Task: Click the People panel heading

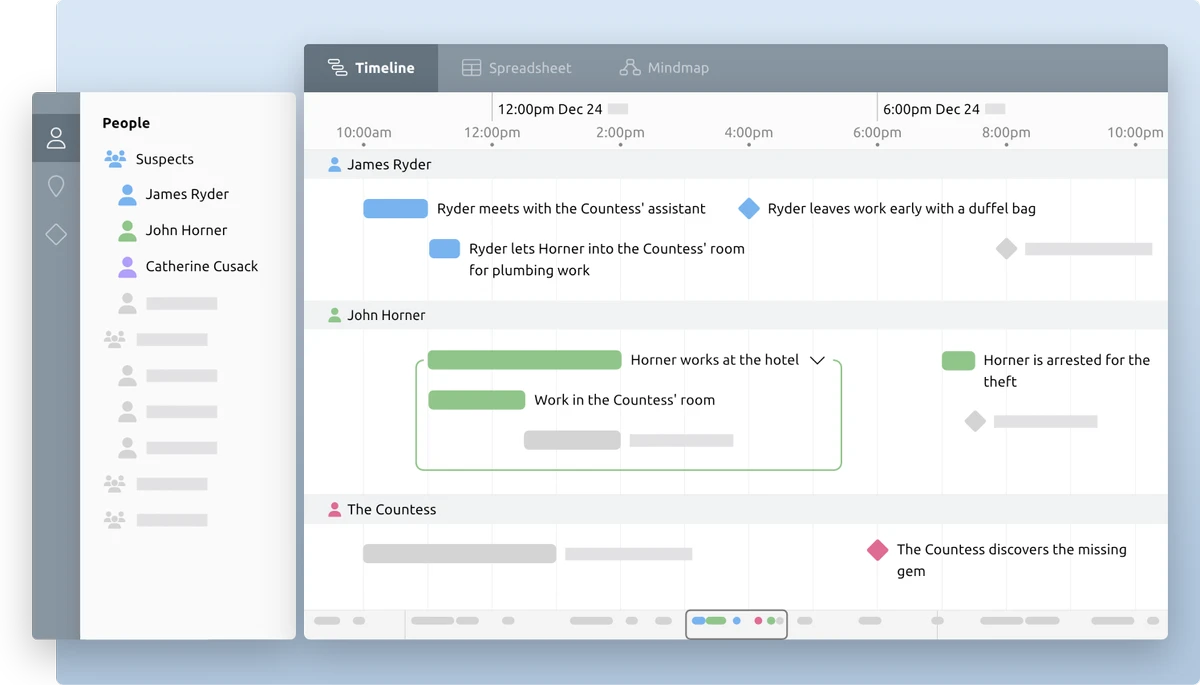Action: tap(126, 123)
